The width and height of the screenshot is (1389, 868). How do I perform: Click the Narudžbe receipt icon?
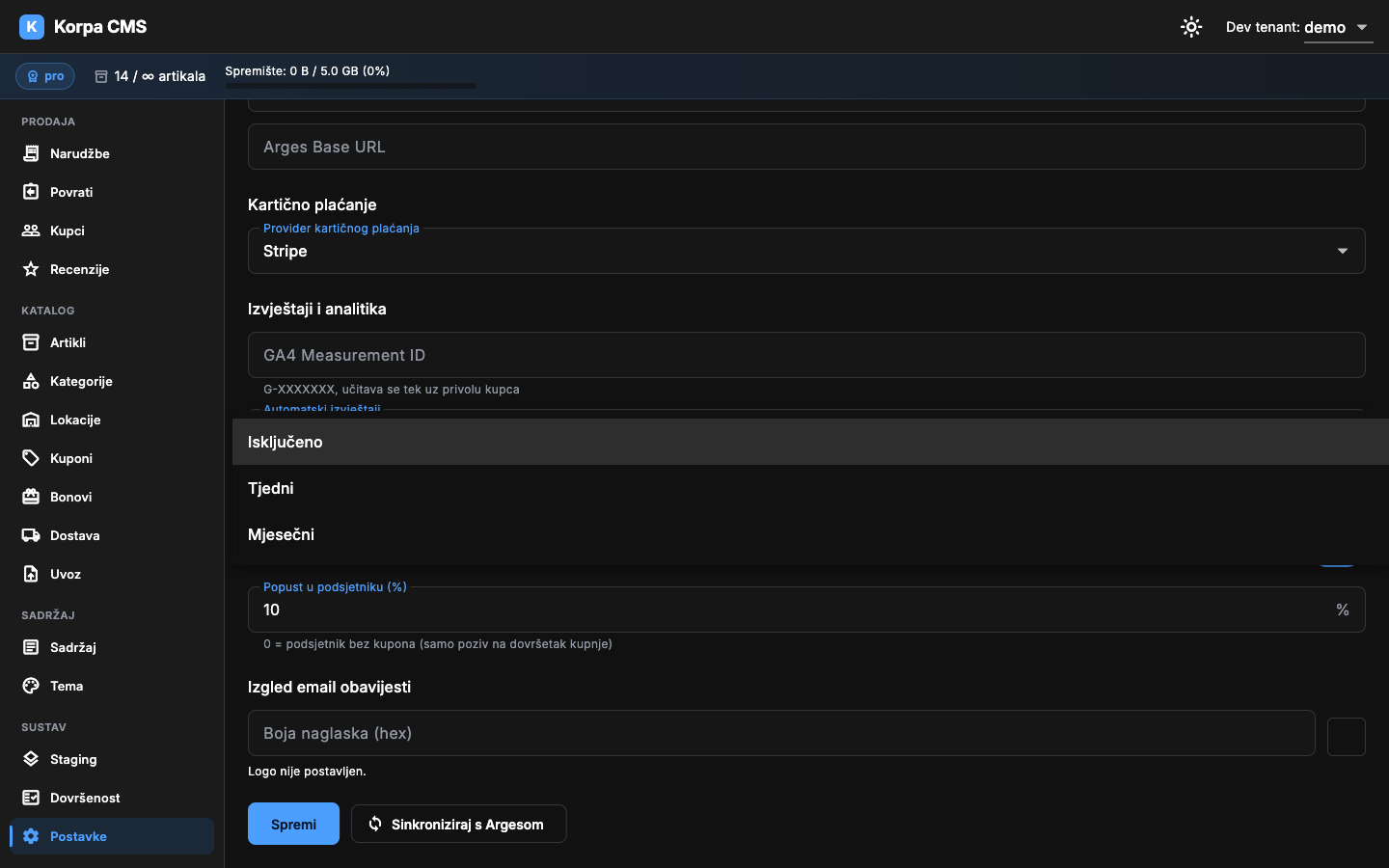(x=31, y=153)
